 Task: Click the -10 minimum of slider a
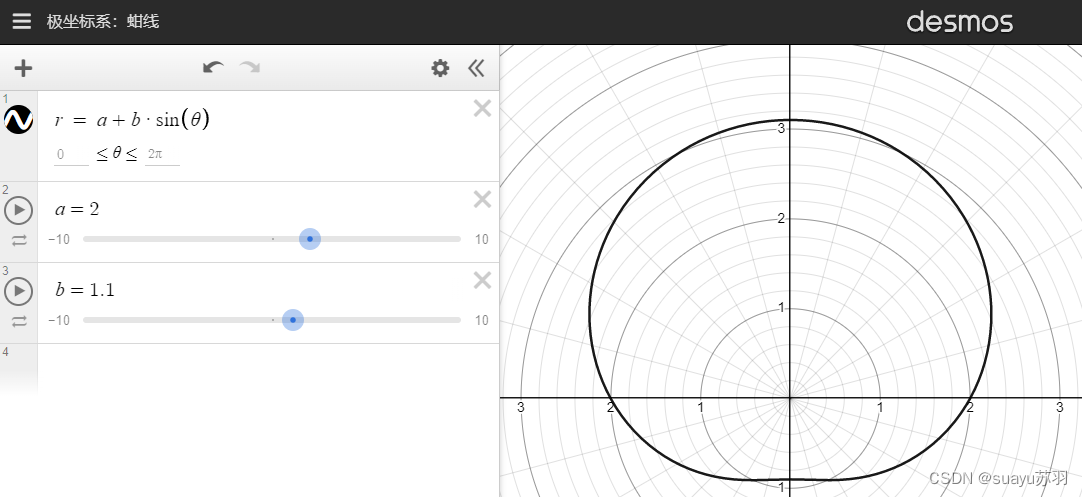point(59,240)
